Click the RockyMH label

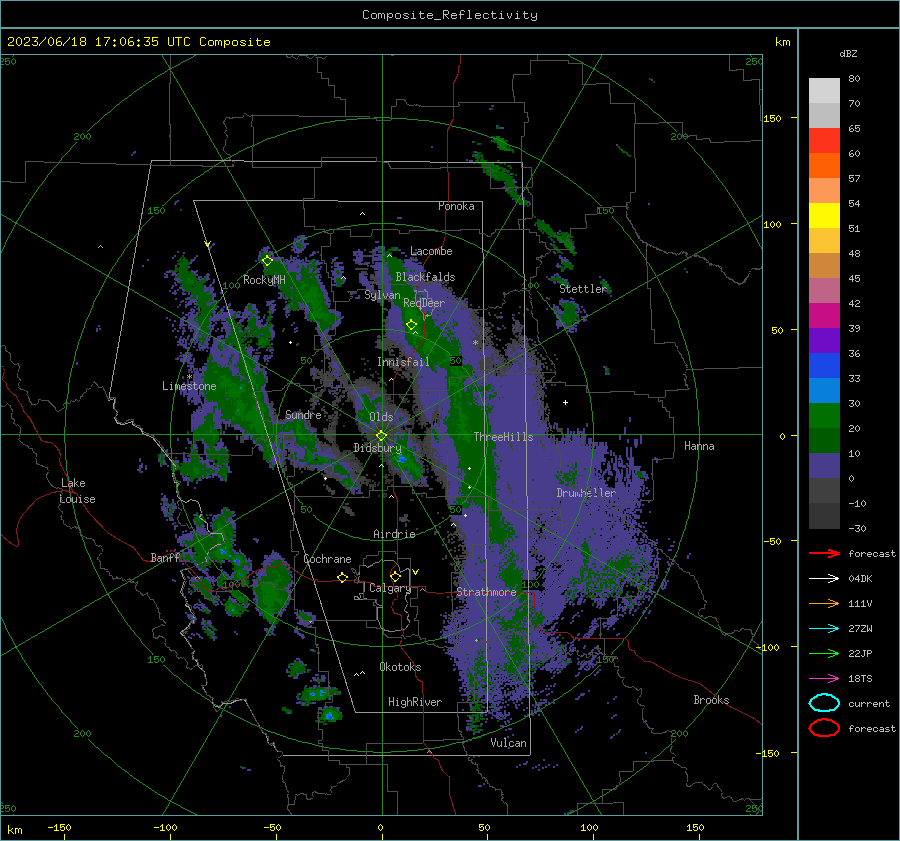[264, 280]
